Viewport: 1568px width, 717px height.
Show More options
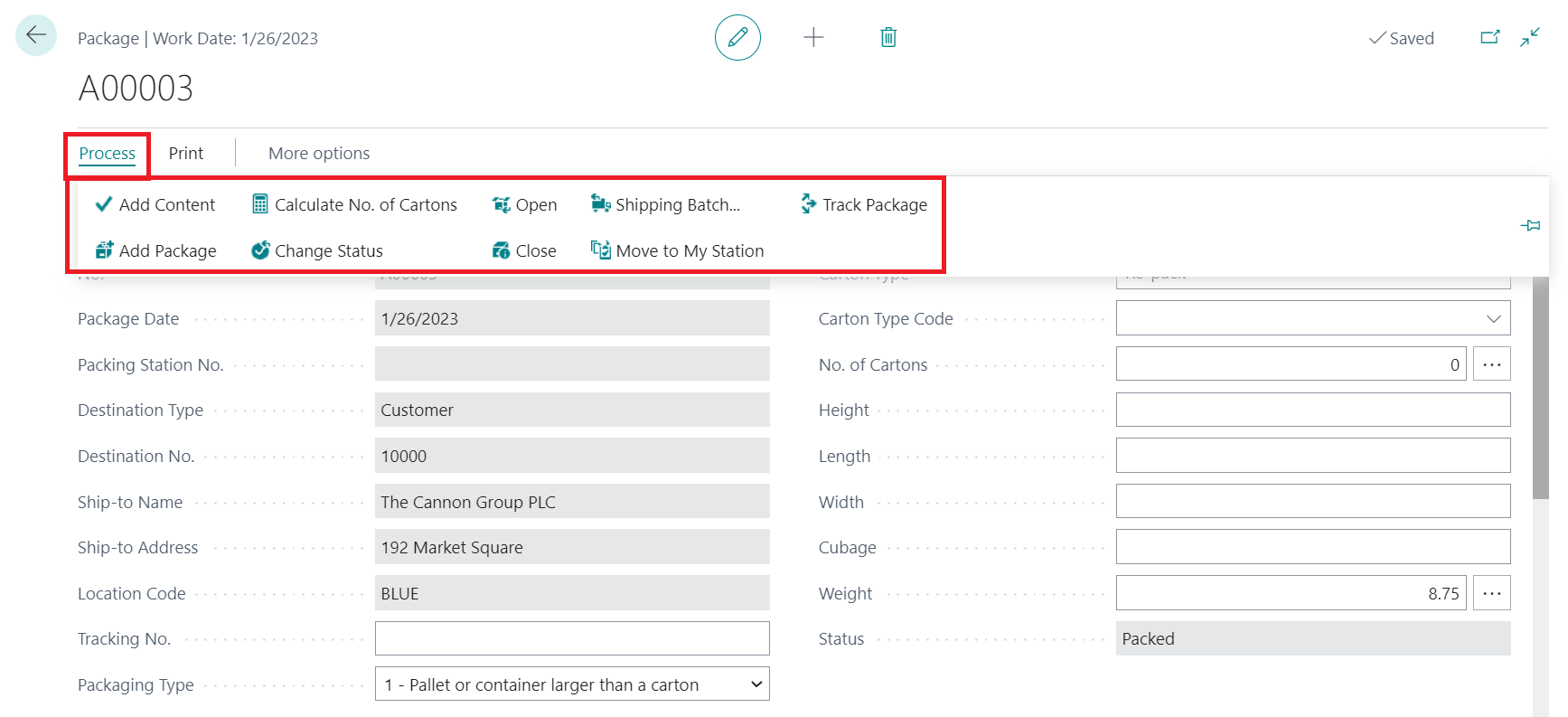(319, 154)
